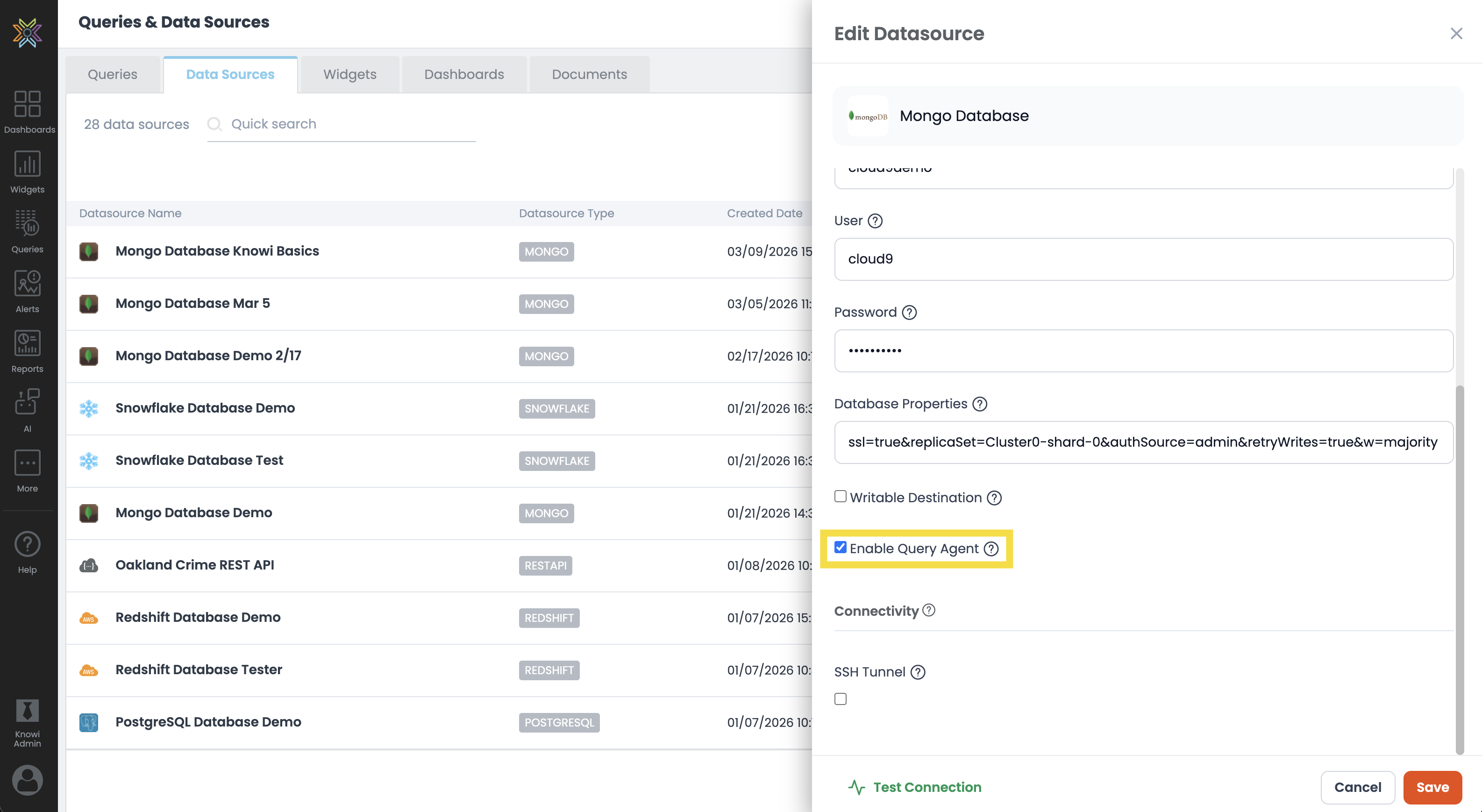
Task: Click the Quick search field
Action: tap(341, 124)
